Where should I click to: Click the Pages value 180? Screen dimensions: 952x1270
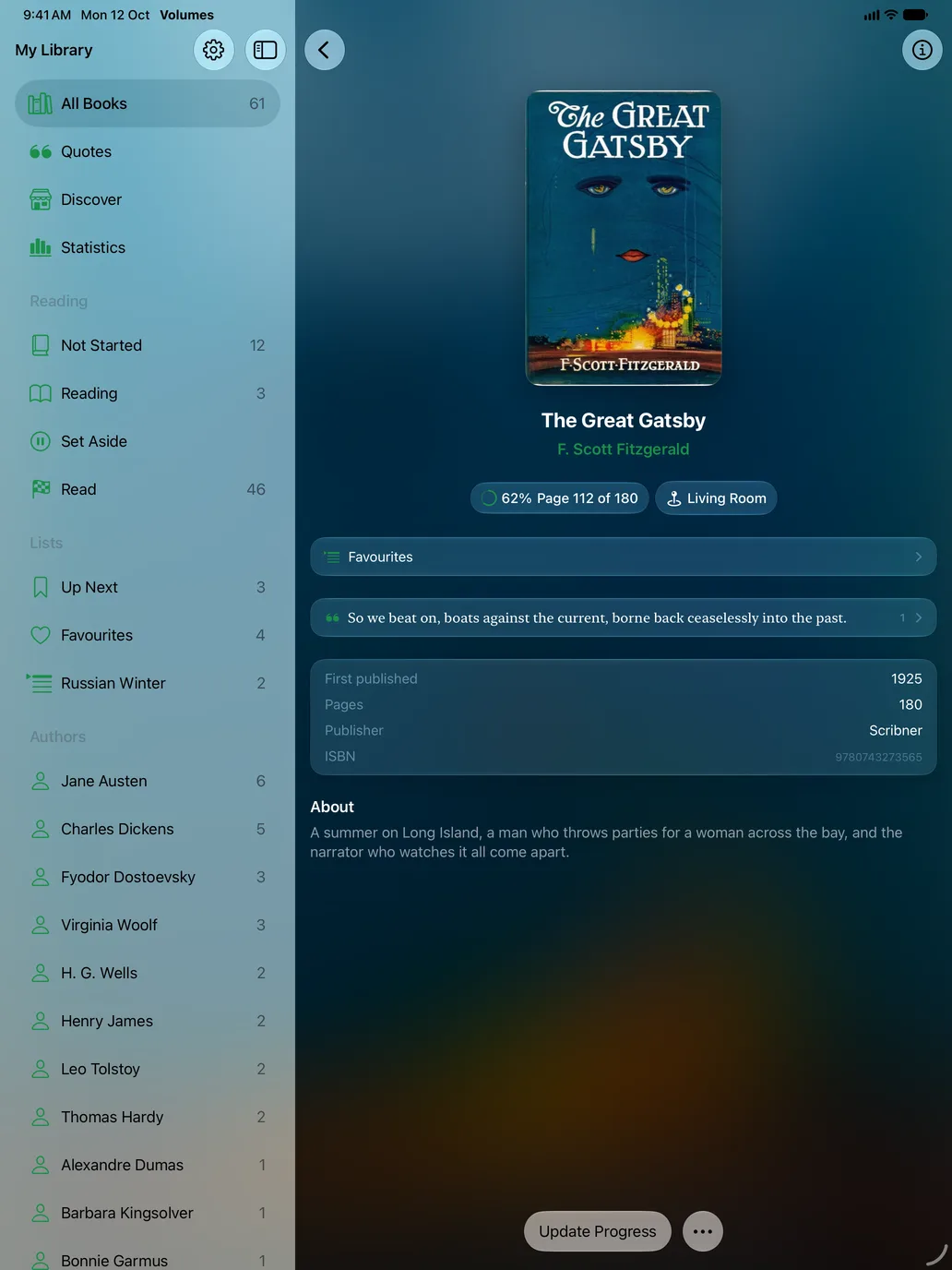(910, 704)
